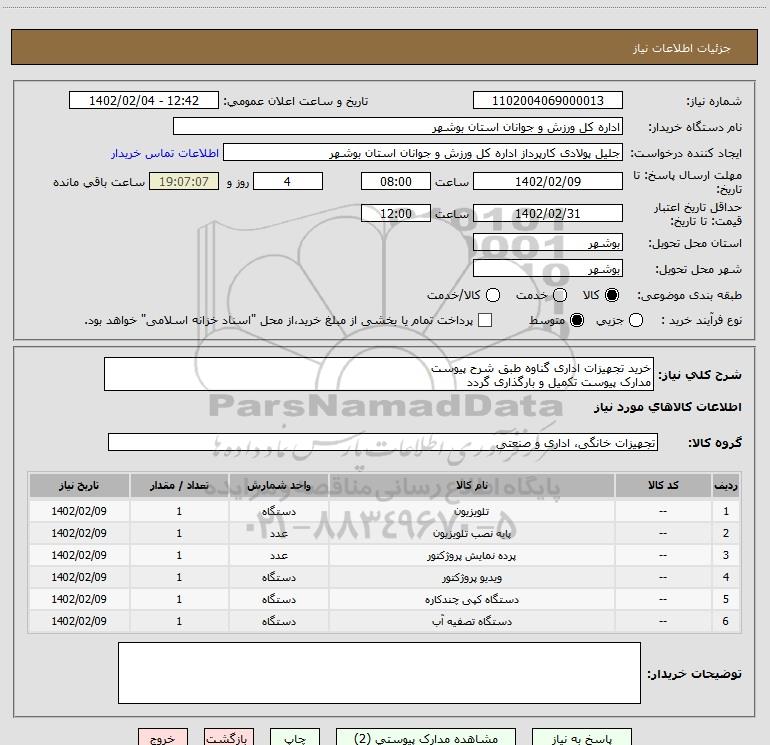This screenshot has width=770, height=745.
Task: Click the شرح کلی نیاز text area
Action: (379, 374)
